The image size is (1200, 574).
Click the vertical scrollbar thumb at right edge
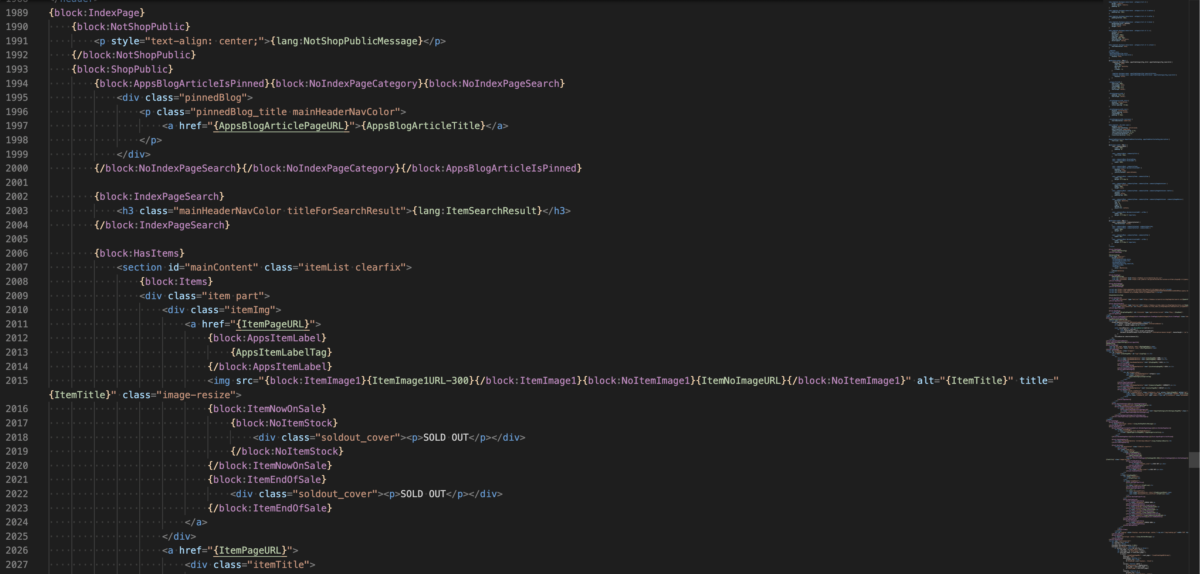(x=1193, y=460)
